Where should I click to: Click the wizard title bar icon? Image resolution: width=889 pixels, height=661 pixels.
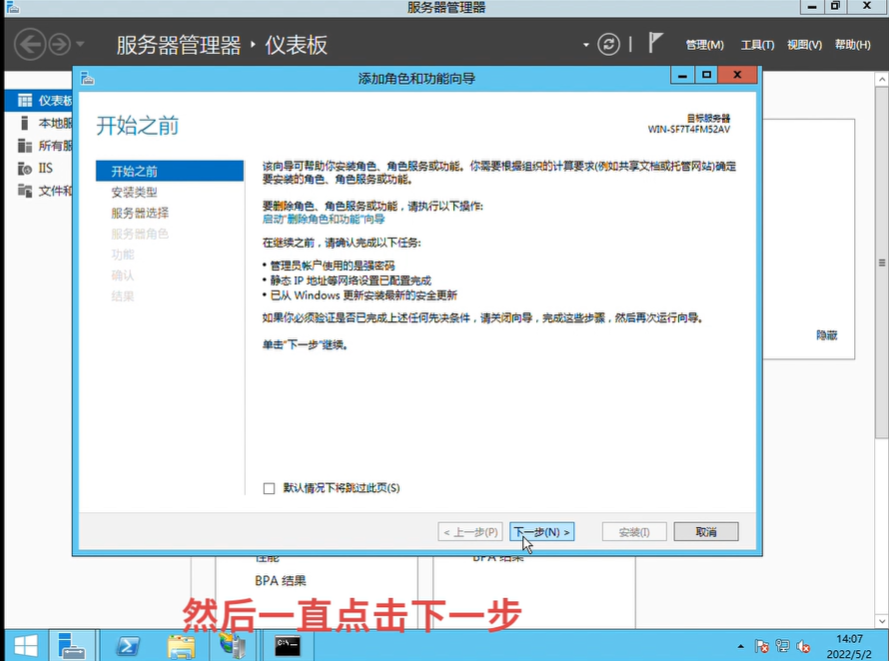click(x=87, y=78)
